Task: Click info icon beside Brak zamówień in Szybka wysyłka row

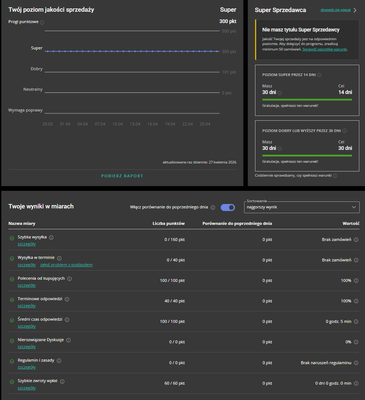Action: coord(356,240)
